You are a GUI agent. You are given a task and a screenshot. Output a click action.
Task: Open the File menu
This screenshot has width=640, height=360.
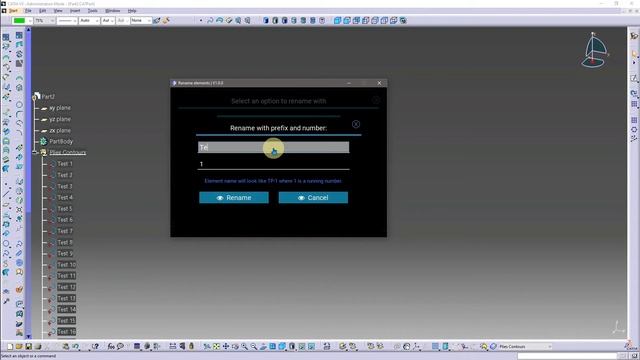(28, 11)
